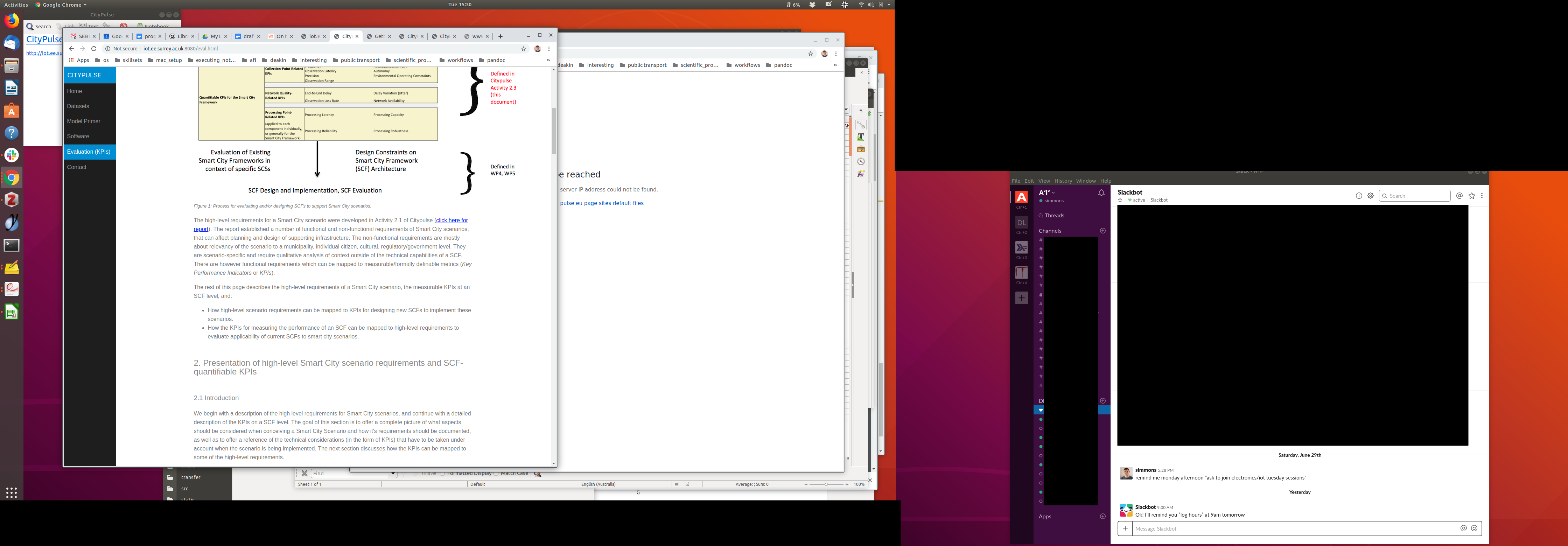This screenshot has width=1568, height=546.
Task: Reload the CityPulse evaluation page
Action: 94,49
